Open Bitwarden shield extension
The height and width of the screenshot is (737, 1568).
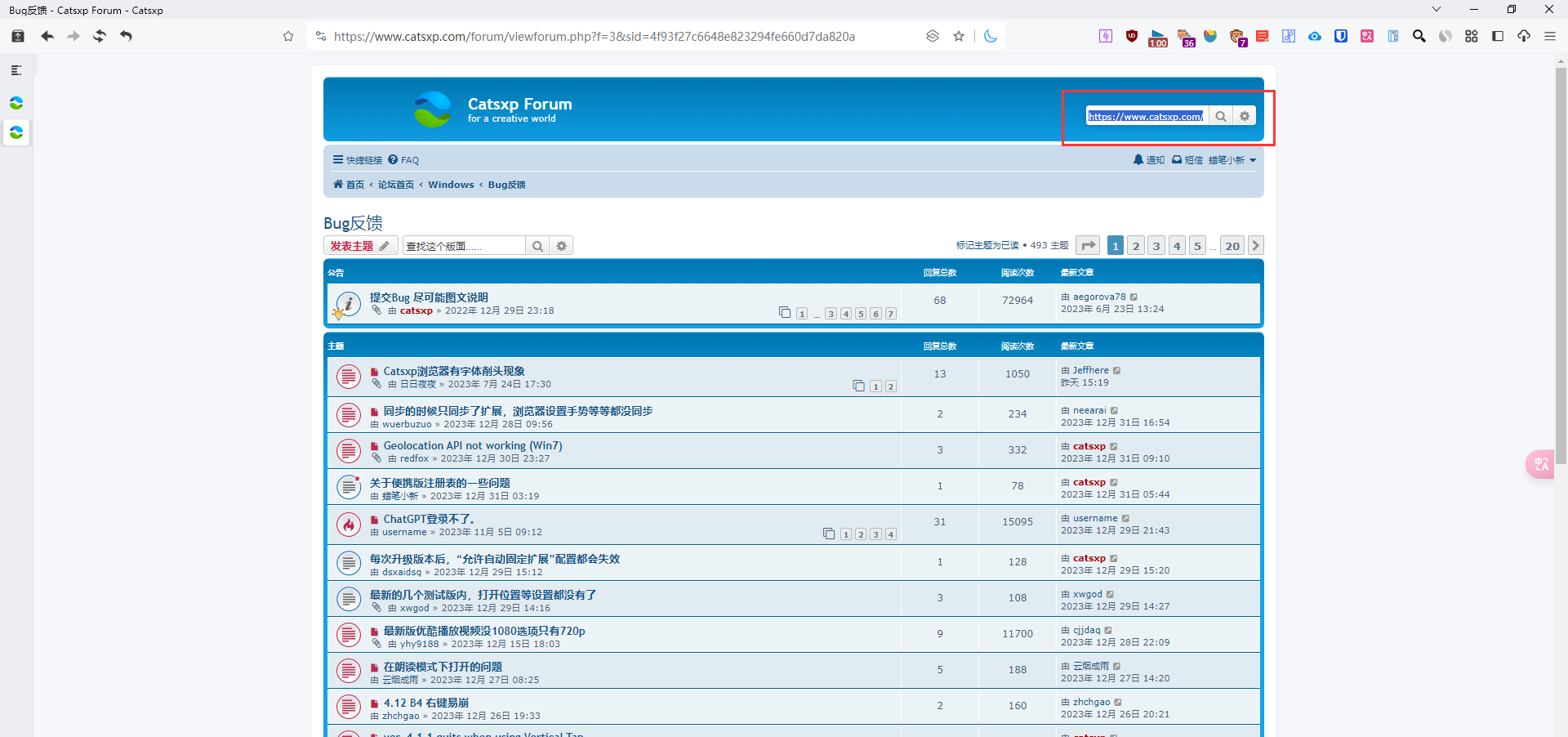pos(1341,36)
